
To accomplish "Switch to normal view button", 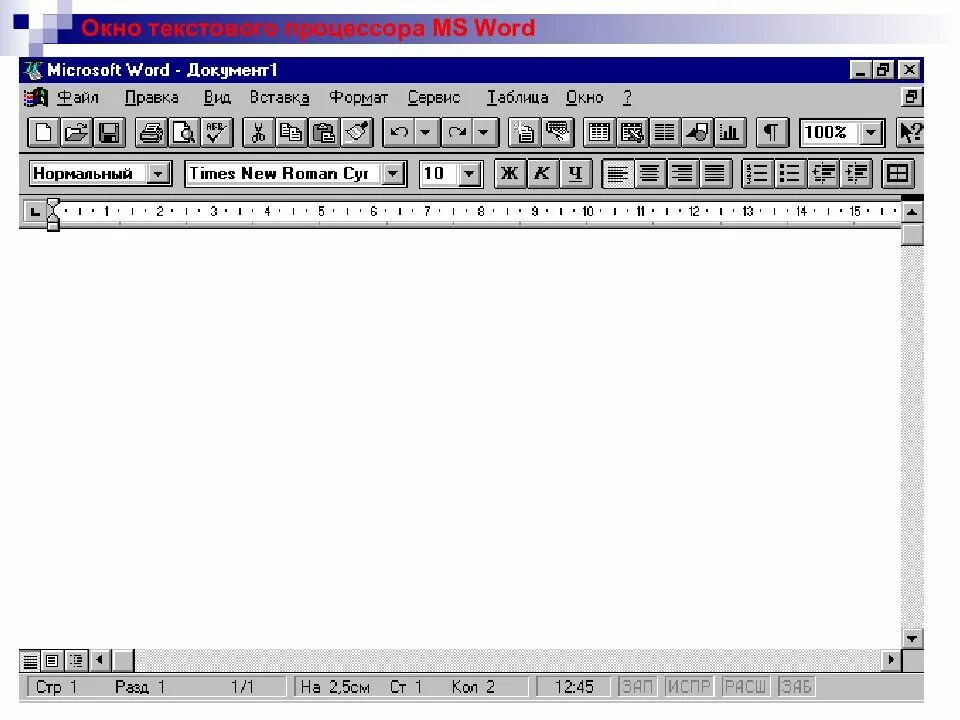I will click(x=30, y=661).
